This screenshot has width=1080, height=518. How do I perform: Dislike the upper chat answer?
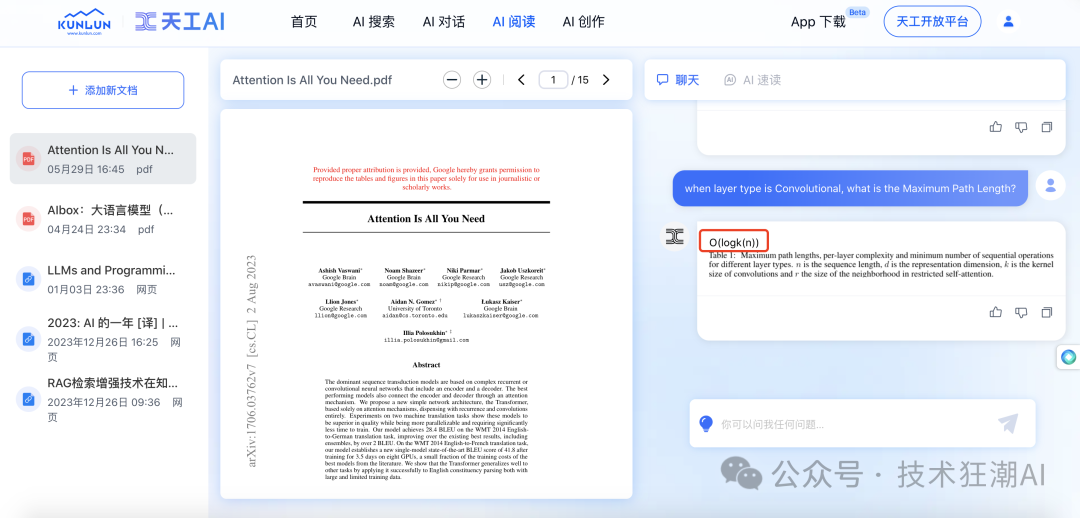coord(1021,127)
